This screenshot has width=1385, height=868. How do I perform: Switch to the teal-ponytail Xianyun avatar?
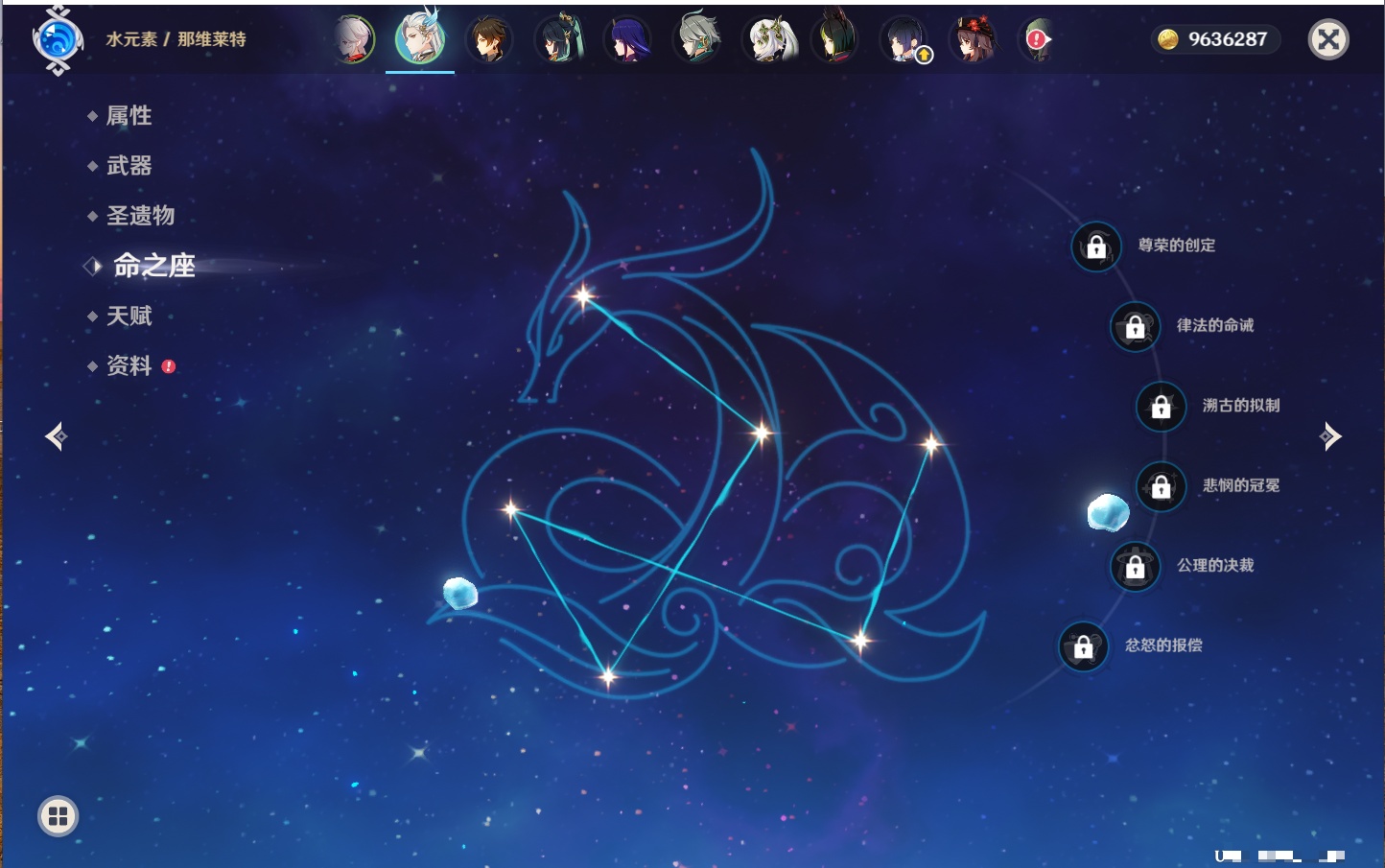click(559, 39)
